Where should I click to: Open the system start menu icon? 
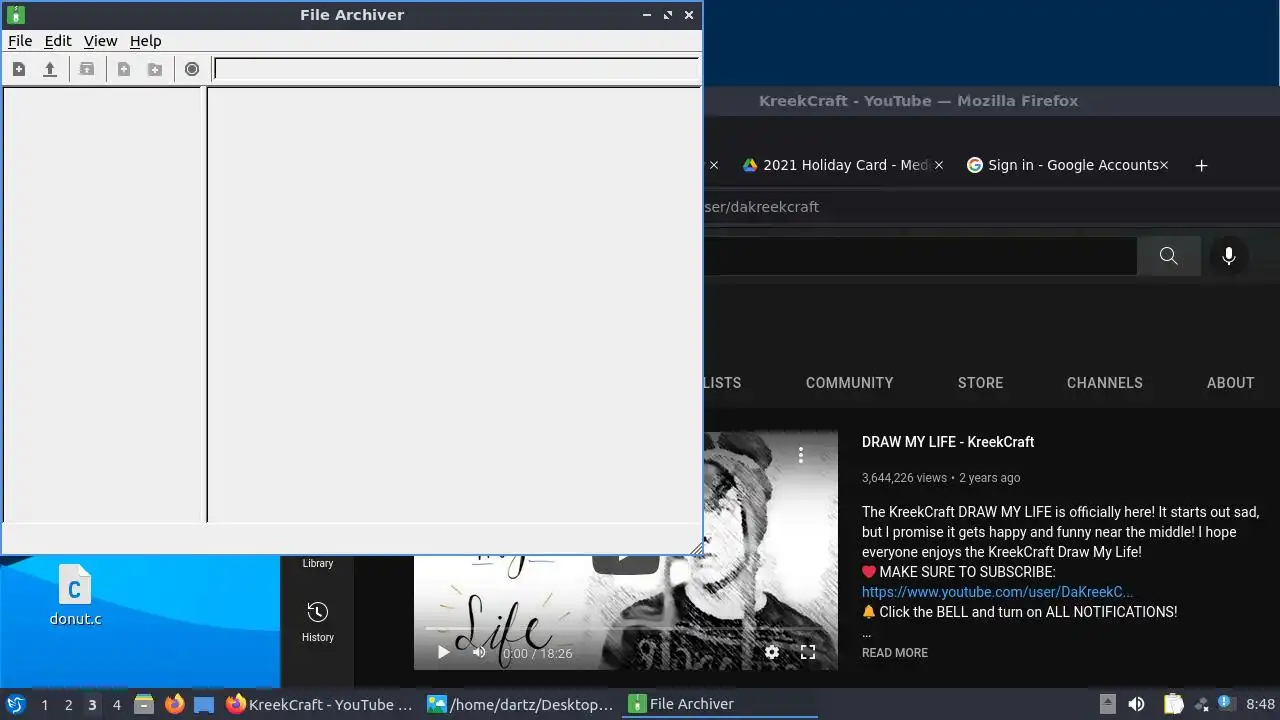click(x=16, y=704)
